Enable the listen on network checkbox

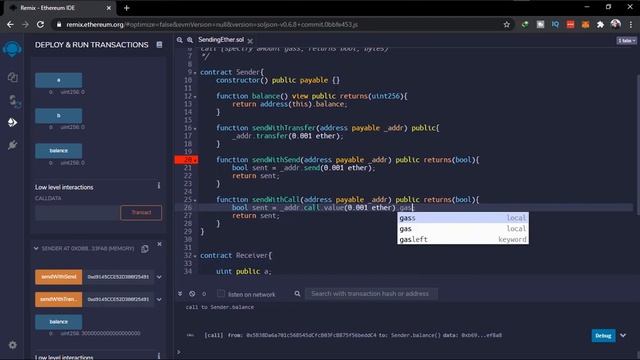point(221,293)
